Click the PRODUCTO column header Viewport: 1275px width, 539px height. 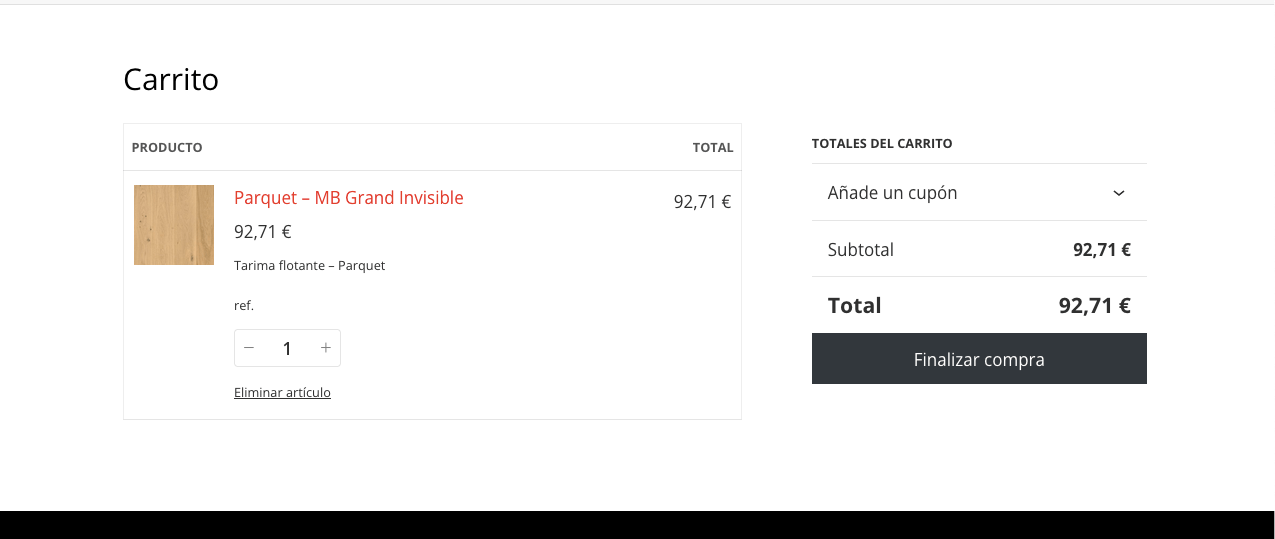[167, 148]
